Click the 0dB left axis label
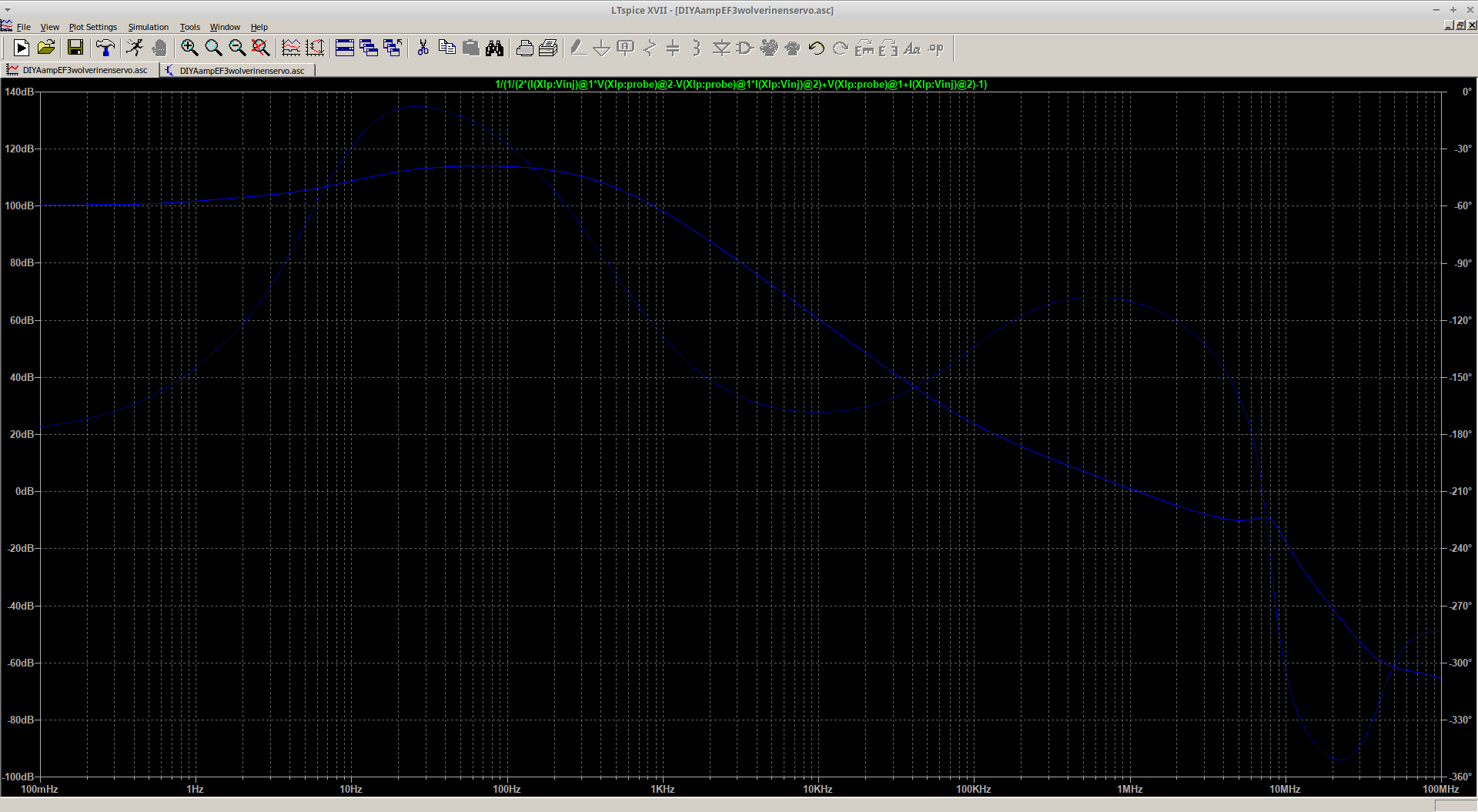The height and width of the screenshot is (812, 1478). pyautogui.click(x=25, y=491)
